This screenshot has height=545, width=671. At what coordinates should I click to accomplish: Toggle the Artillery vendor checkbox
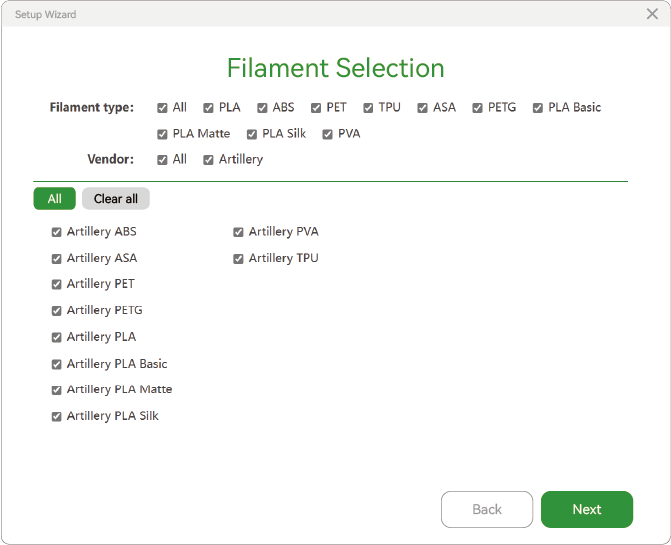click(208, 160)
